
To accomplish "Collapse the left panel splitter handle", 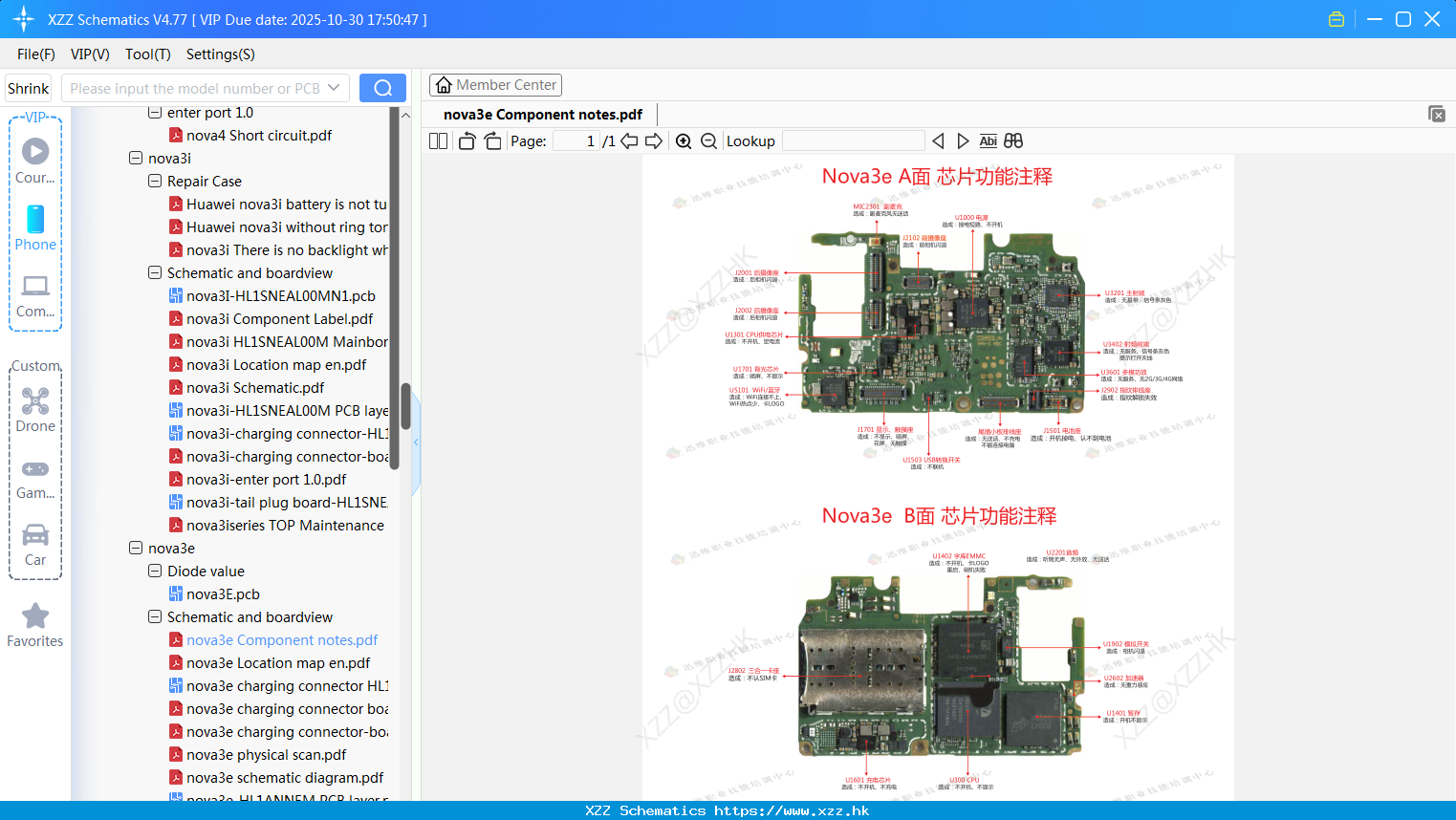I will pos(416,442).
